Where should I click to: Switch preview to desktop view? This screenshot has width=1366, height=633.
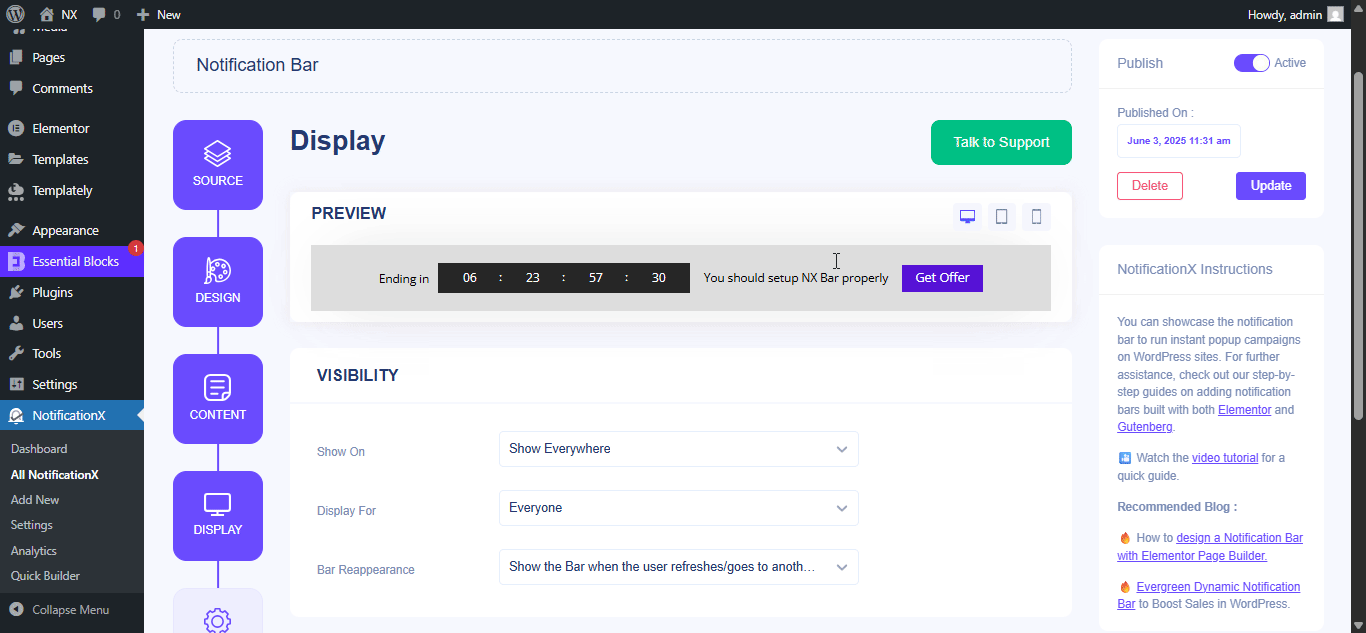pos(967,217)
